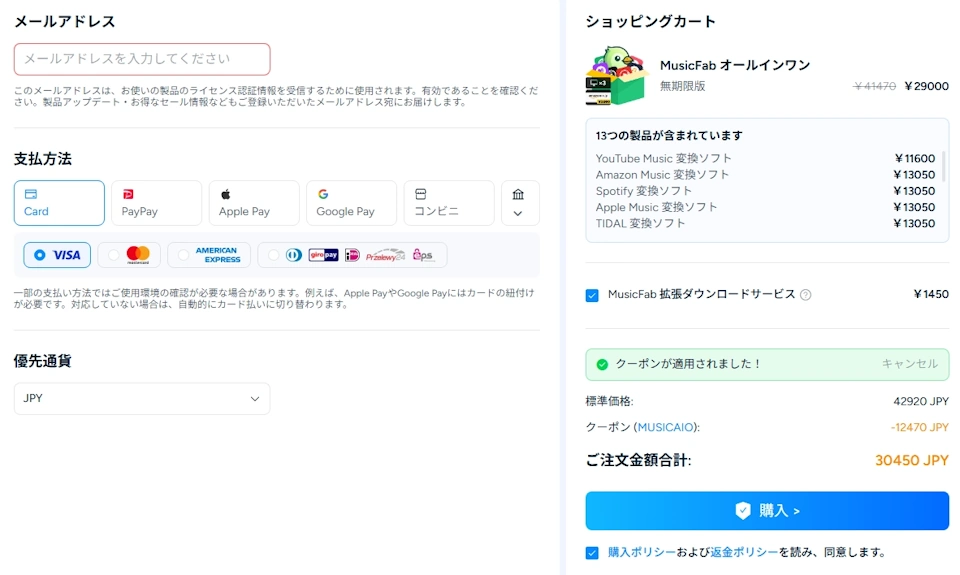The height and width of the screenshot is (575, 960).
Task: Choose the Google Pay payment tab
Action: click(351, 203)
